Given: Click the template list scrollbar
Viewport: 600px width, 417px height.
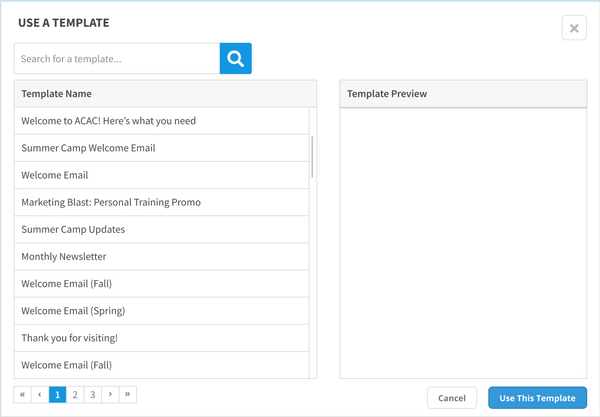Looking at the screenshot, I should tap(313, 156).
